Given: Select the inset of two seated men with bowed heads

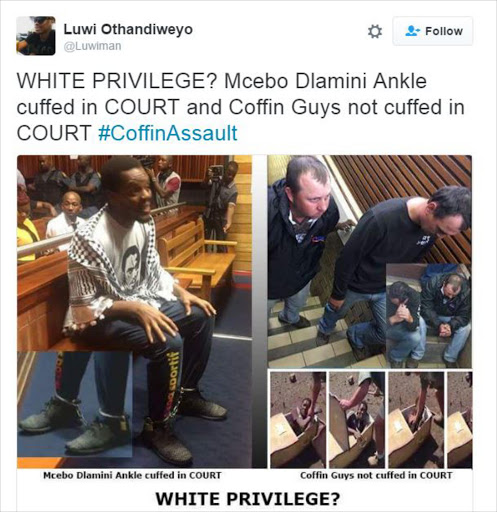Looking at the screenshot, I should [429, 316].
